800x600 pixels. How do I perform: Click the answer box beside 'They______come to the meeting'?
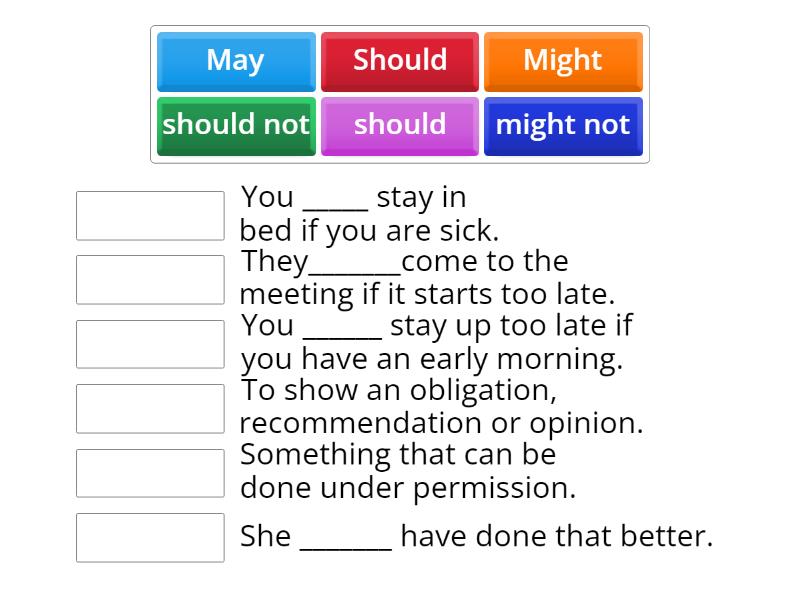coord(150,280)
